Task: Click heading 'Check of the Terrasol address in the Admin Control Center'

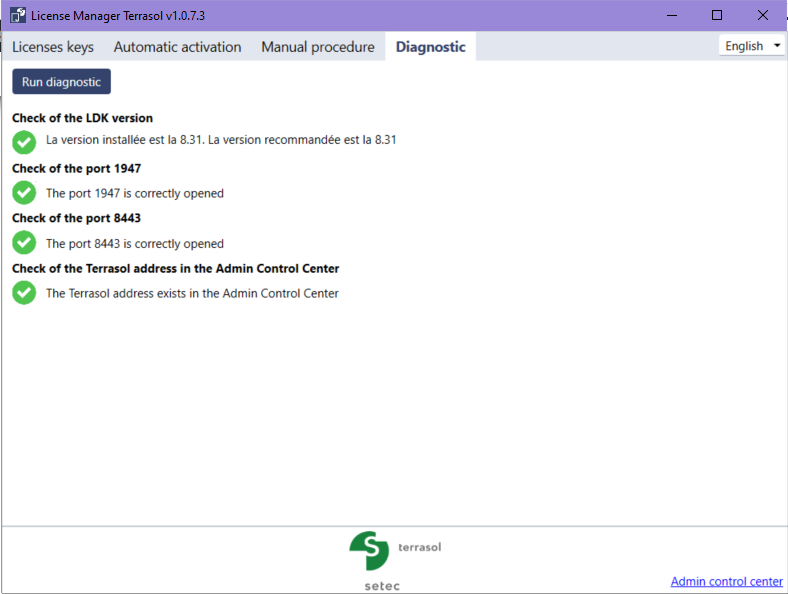Action: coord(175,268)
